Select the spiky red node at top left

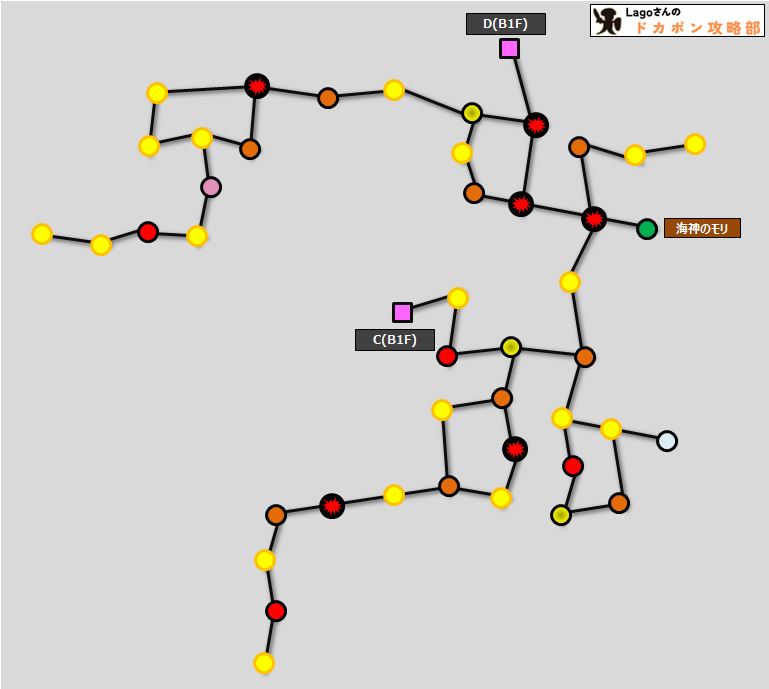click(257, 86)
